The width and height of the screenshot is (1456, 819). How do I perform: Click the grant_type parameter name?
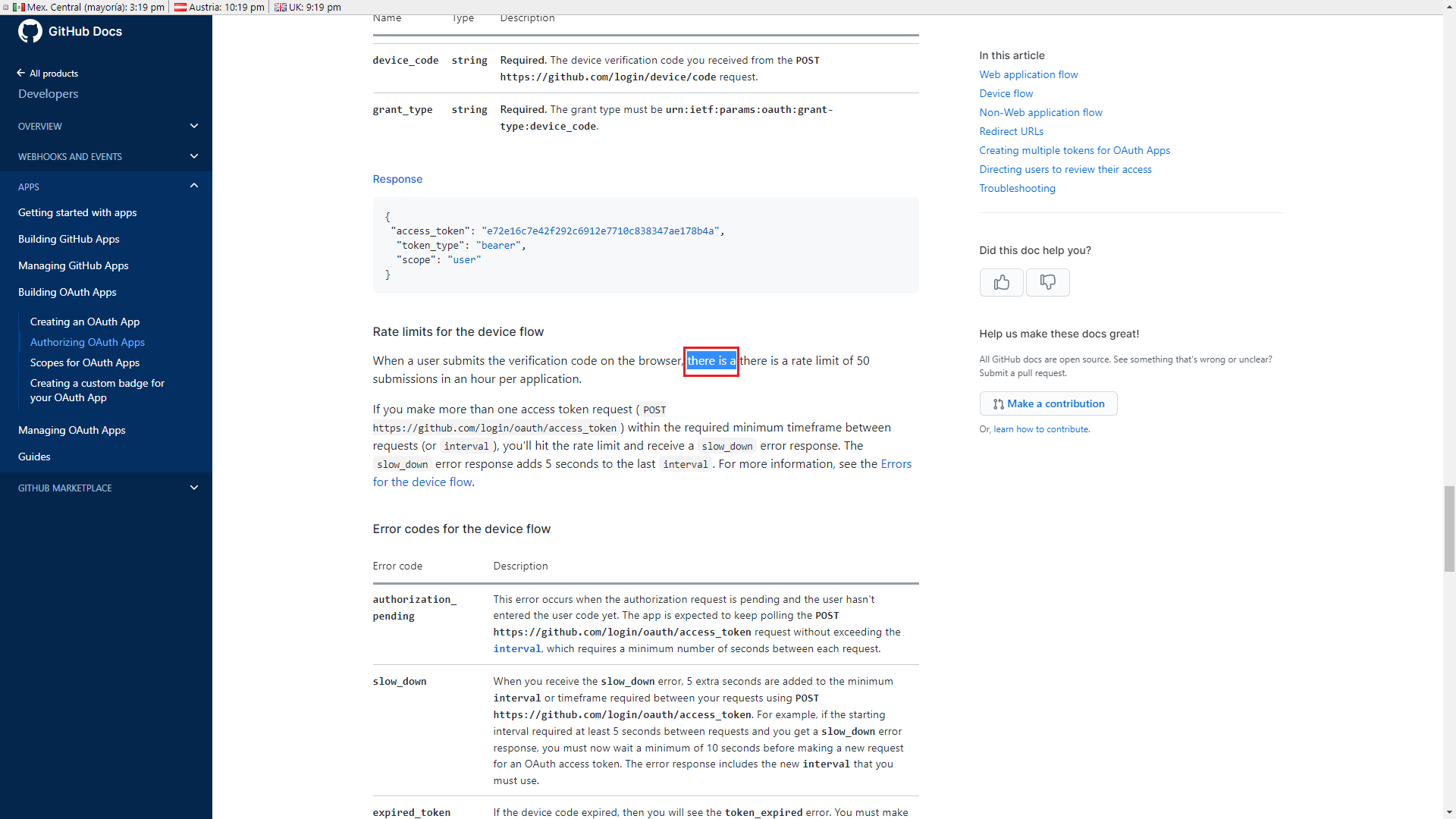pos(403,109)
